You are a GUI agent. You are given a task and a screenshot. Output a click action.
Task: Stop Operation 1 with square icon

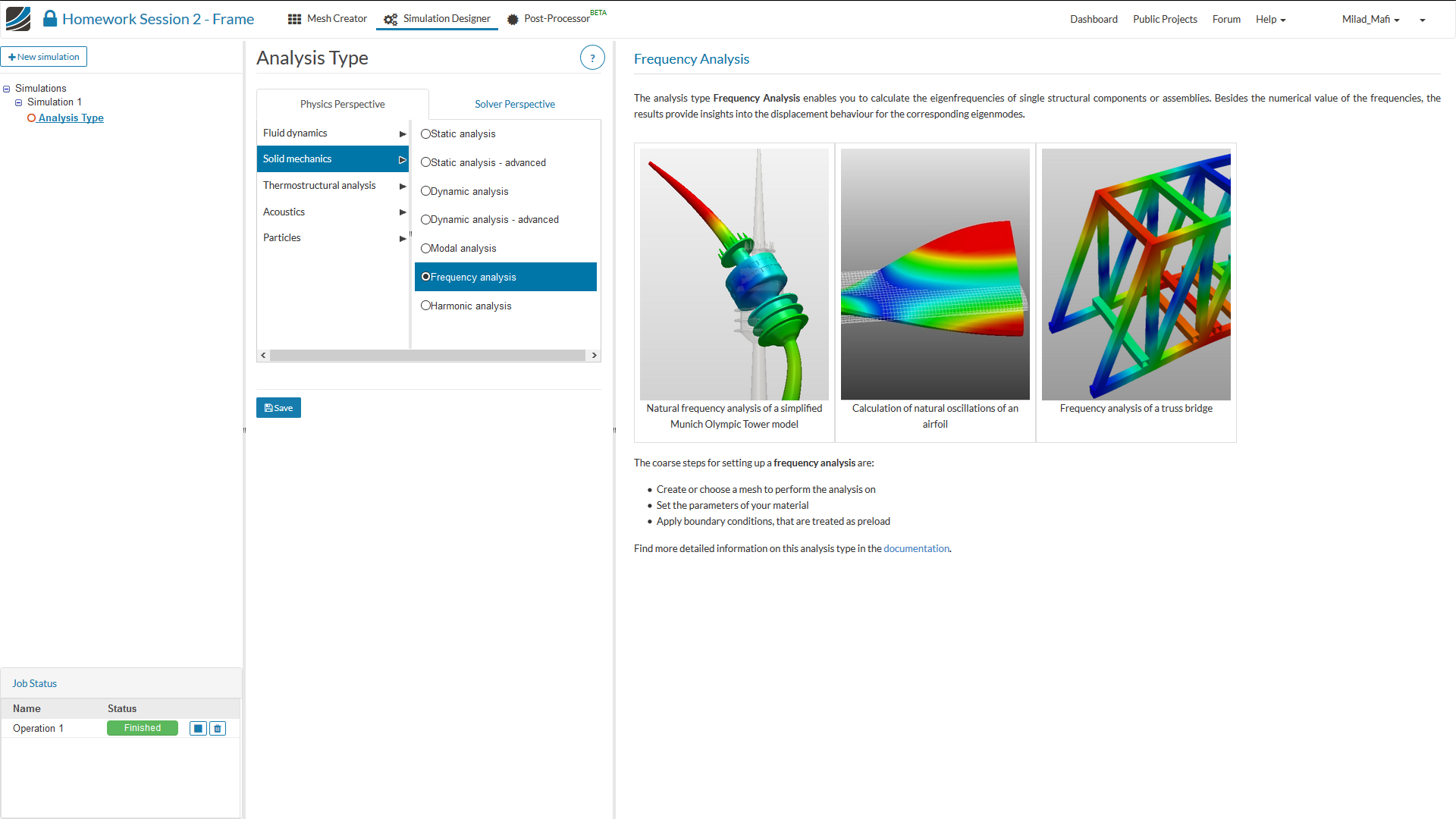(x=198, y=729)
